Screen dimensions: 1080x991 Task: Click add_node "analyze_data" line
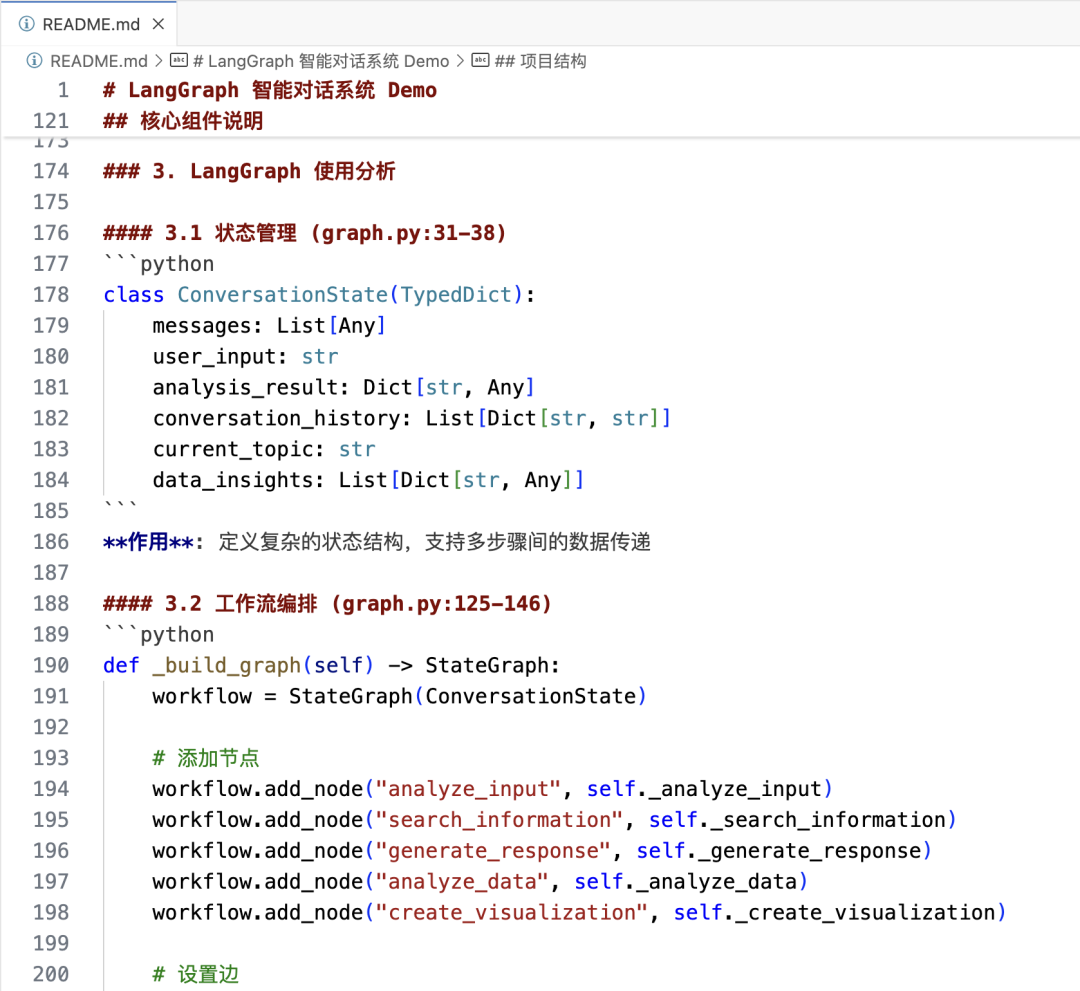[480, 882]
